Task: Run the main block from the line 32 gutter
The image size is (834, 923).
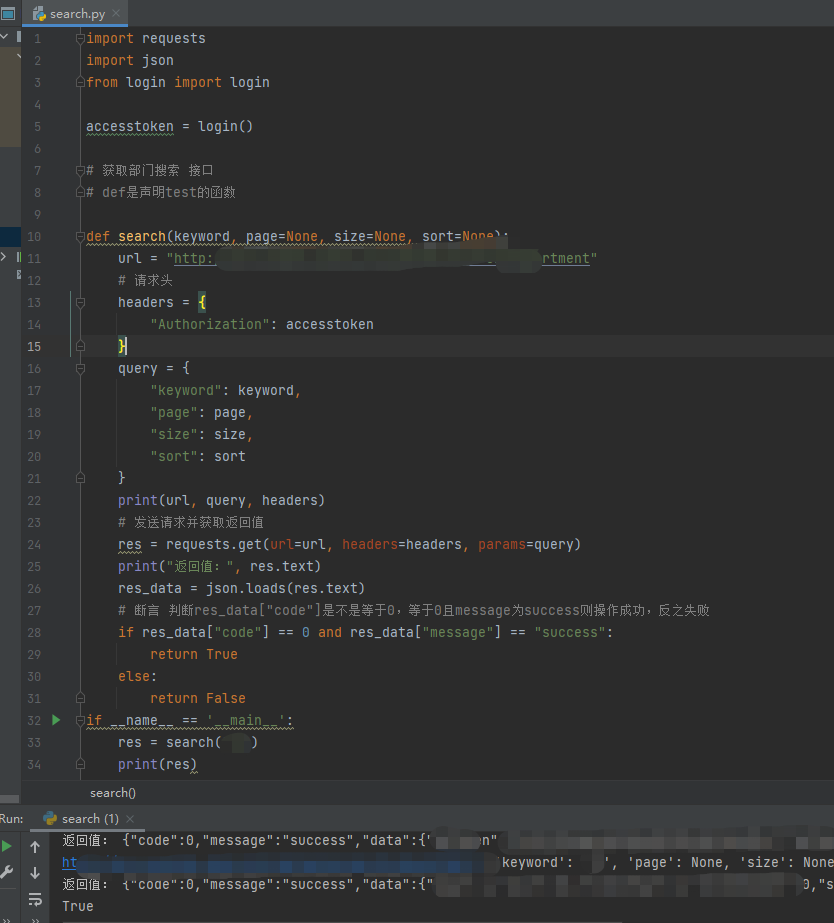Action: pos(56,720)
